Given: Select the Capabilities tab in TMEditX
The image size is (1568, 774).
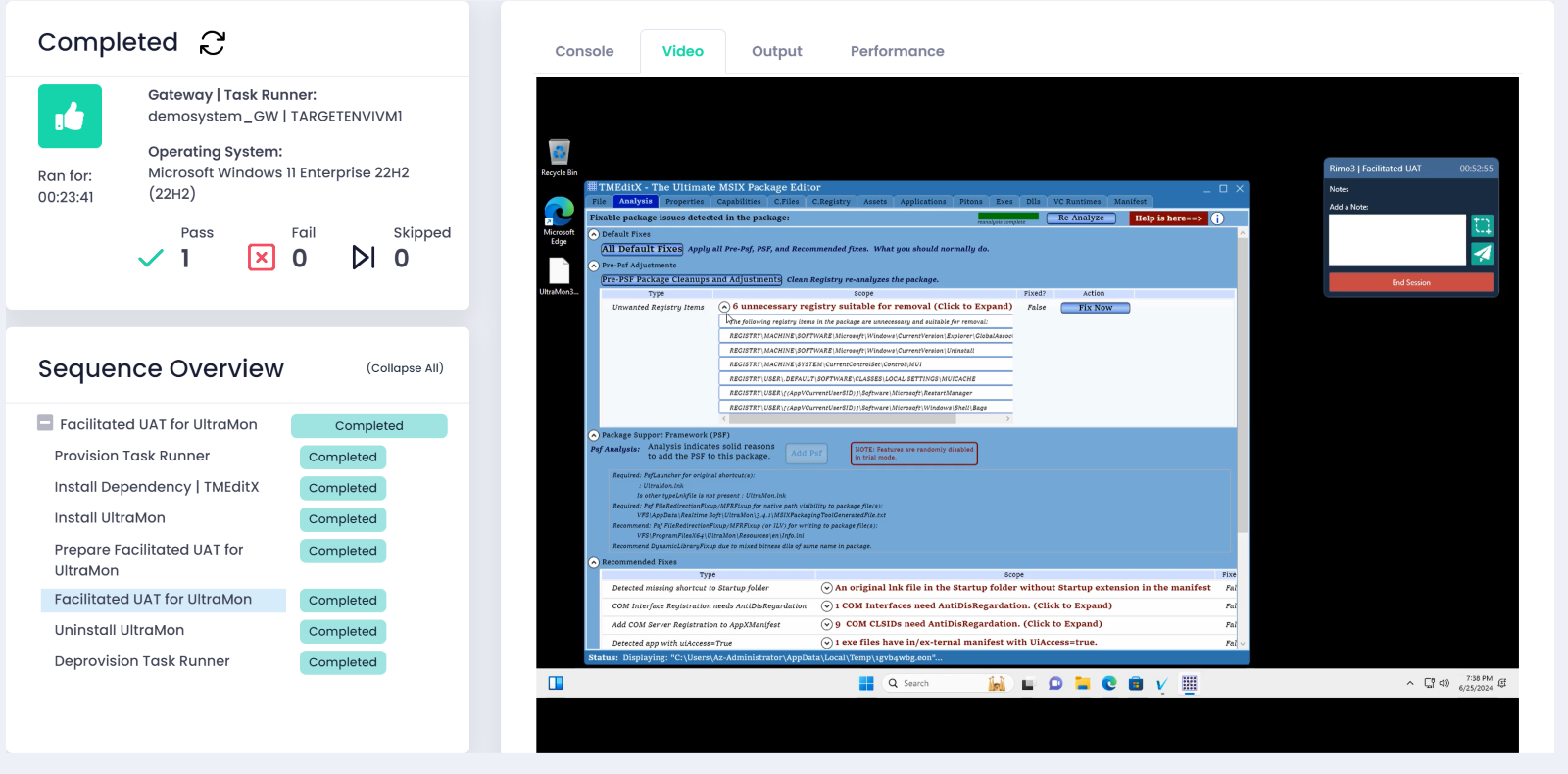Looking at the screenshot, I should (x=738, y=202).
